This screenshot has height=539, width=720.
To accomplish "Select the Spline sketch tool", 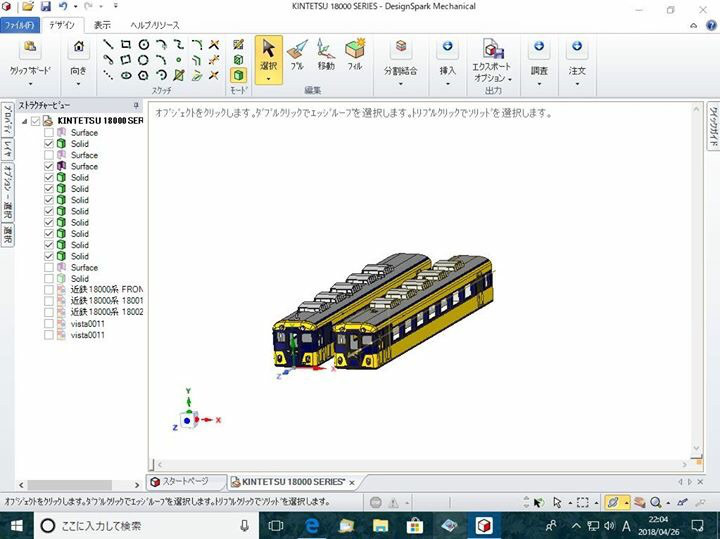I will tap(179, 45).
